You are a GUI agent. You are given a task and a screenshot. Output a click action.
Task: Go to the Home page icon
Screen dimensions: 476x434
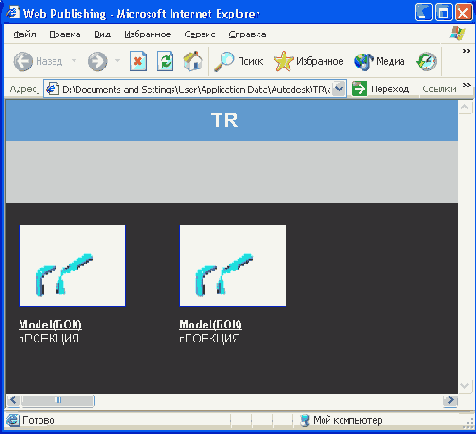click(193, 61)
